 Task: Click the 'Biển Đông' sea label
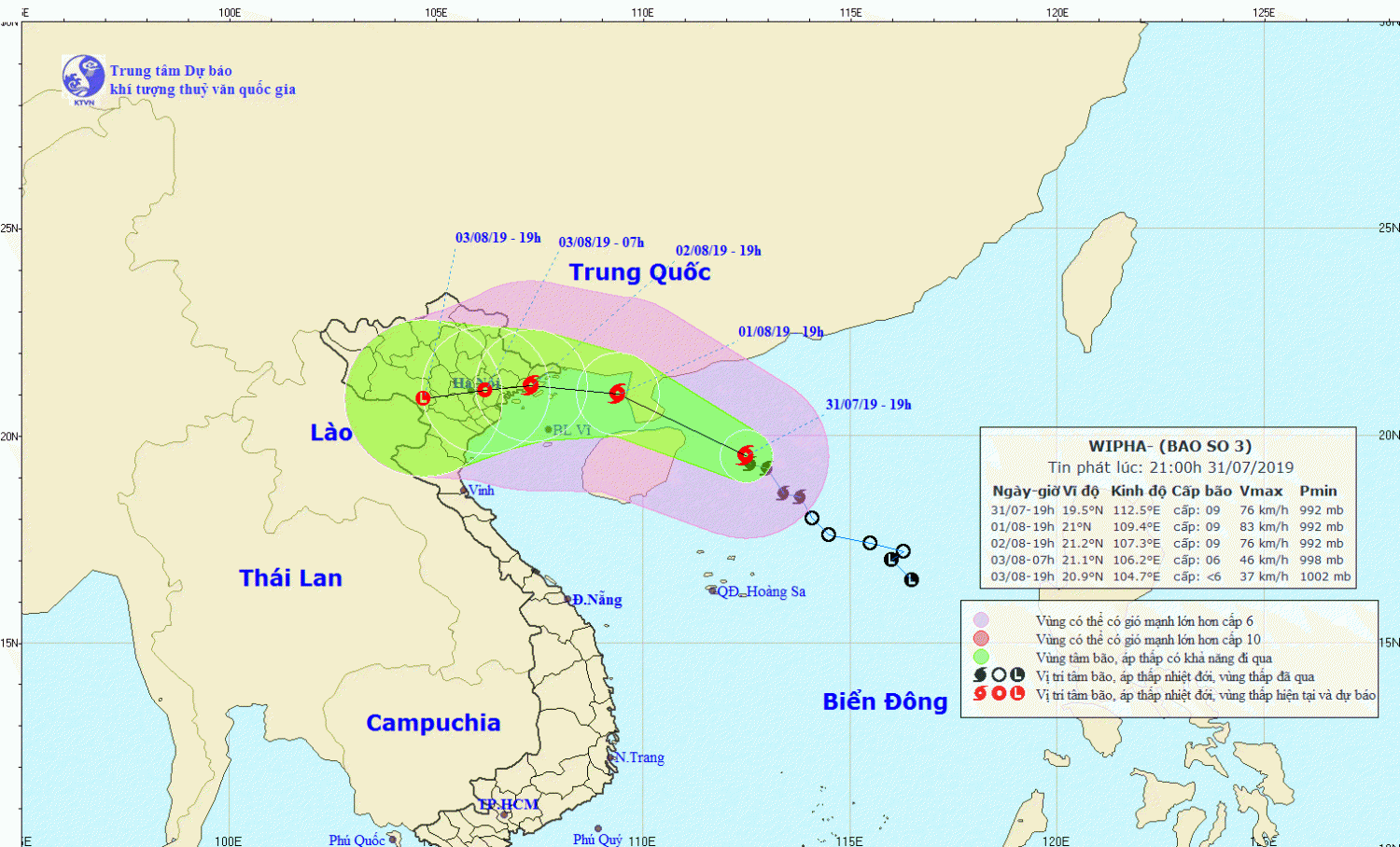pos(885,701)
